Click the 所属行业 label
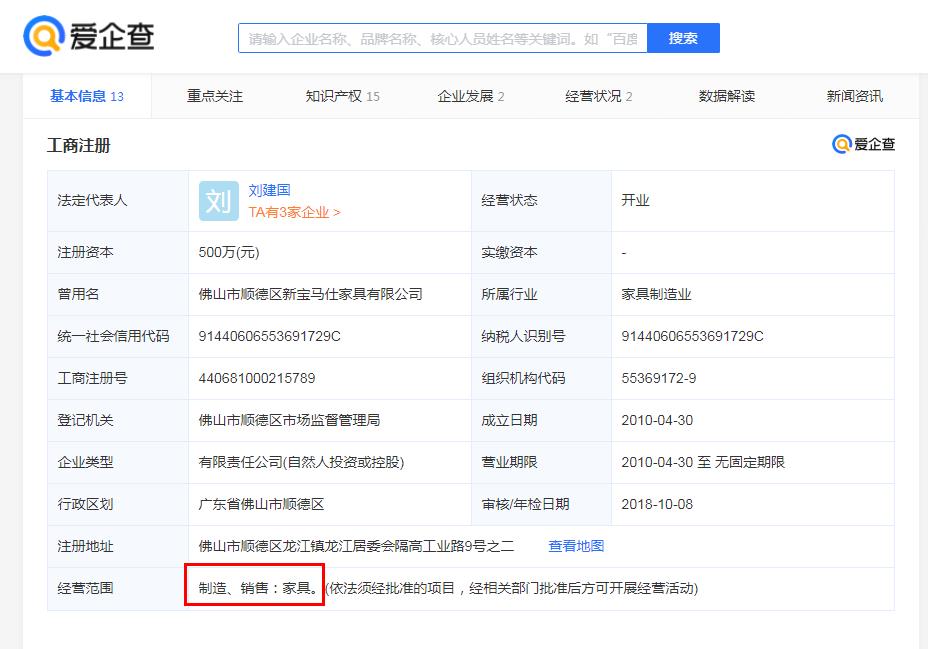Image resolution: width=928 pixels, height=649 pixels. tap(510, 294)
